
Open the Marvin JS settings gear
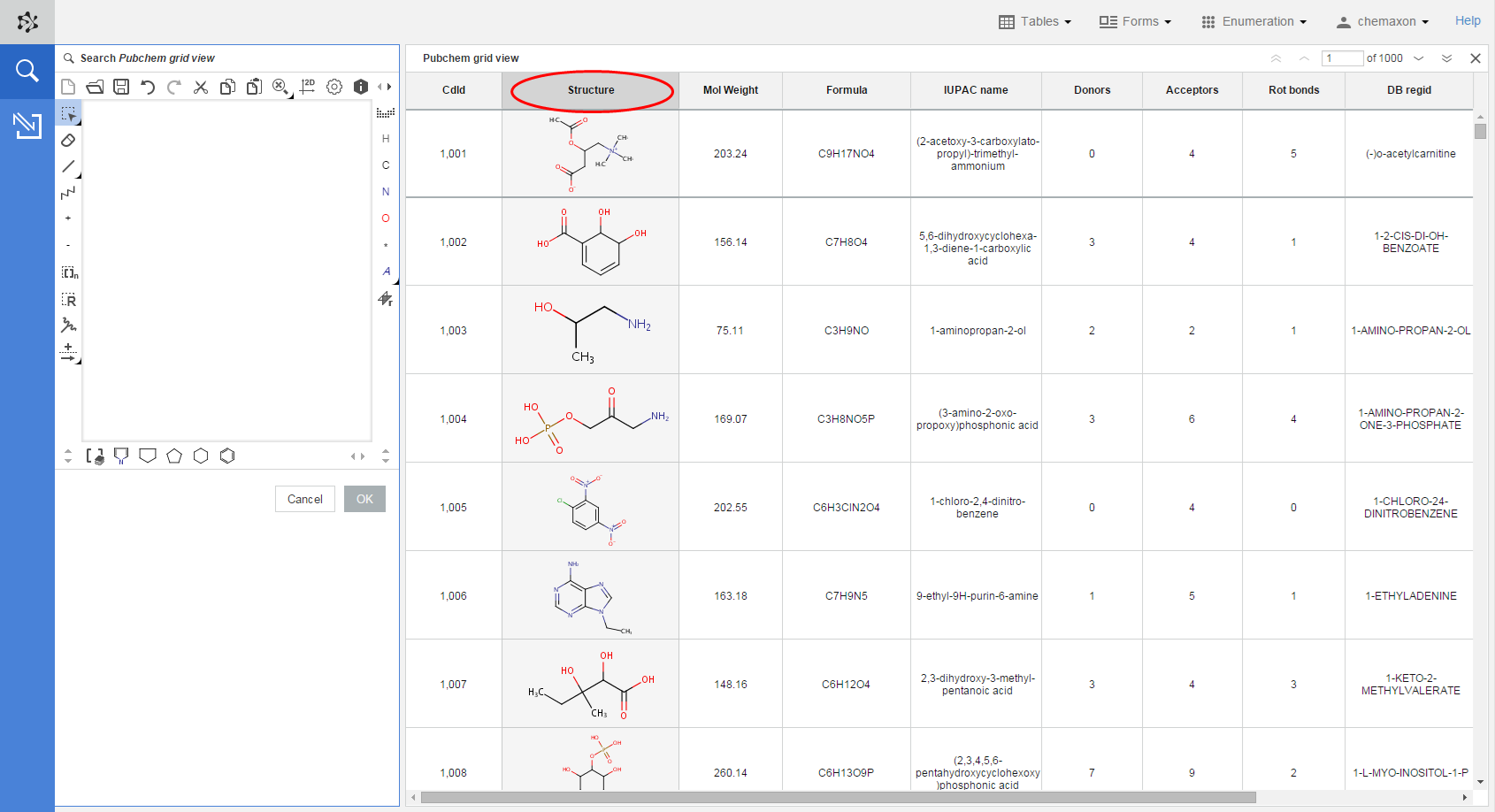click(x=334, y=87)
